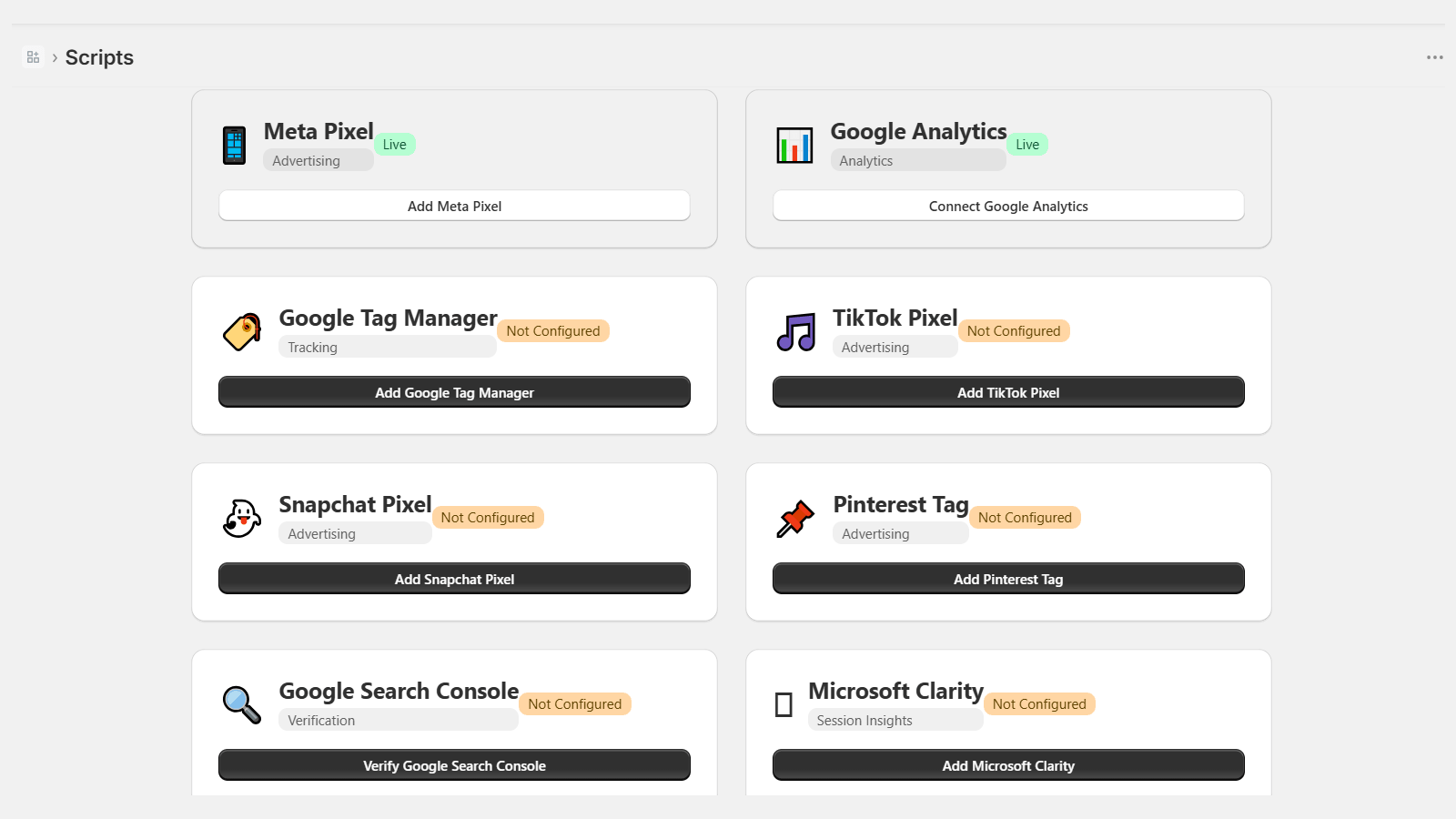The height and width of the screenshot is (819, 1456).
Task: Click the Live badge on Google Analytics
Action: 1027,144
